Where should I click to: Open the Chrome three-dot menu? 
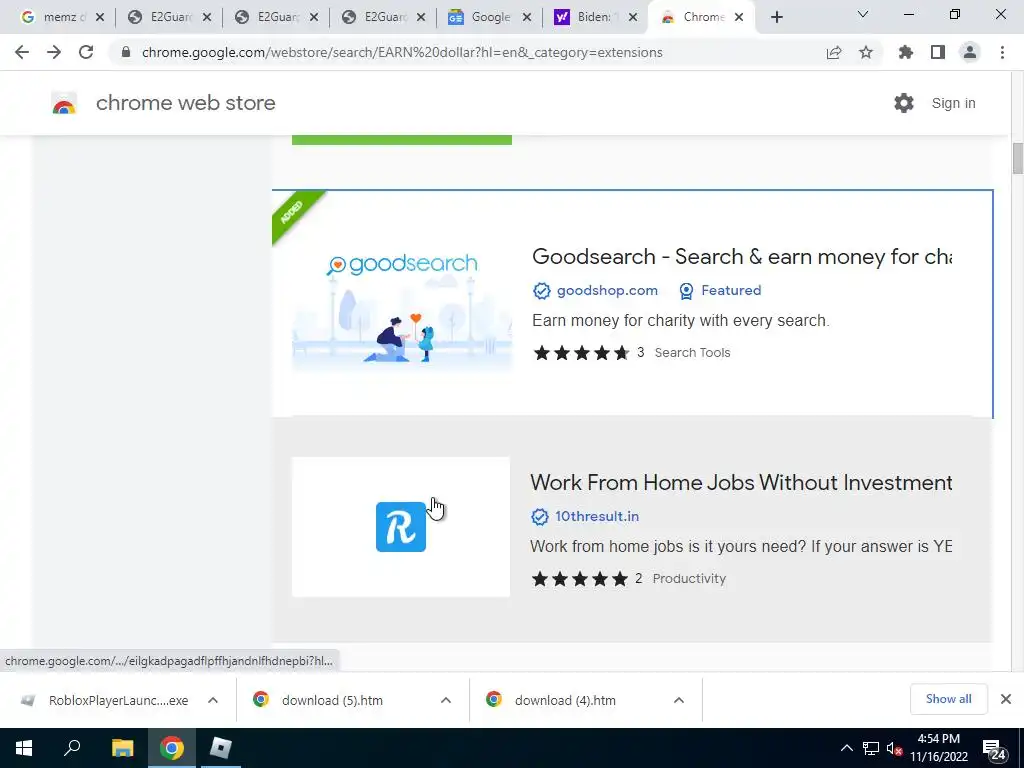click(1002, 52)
